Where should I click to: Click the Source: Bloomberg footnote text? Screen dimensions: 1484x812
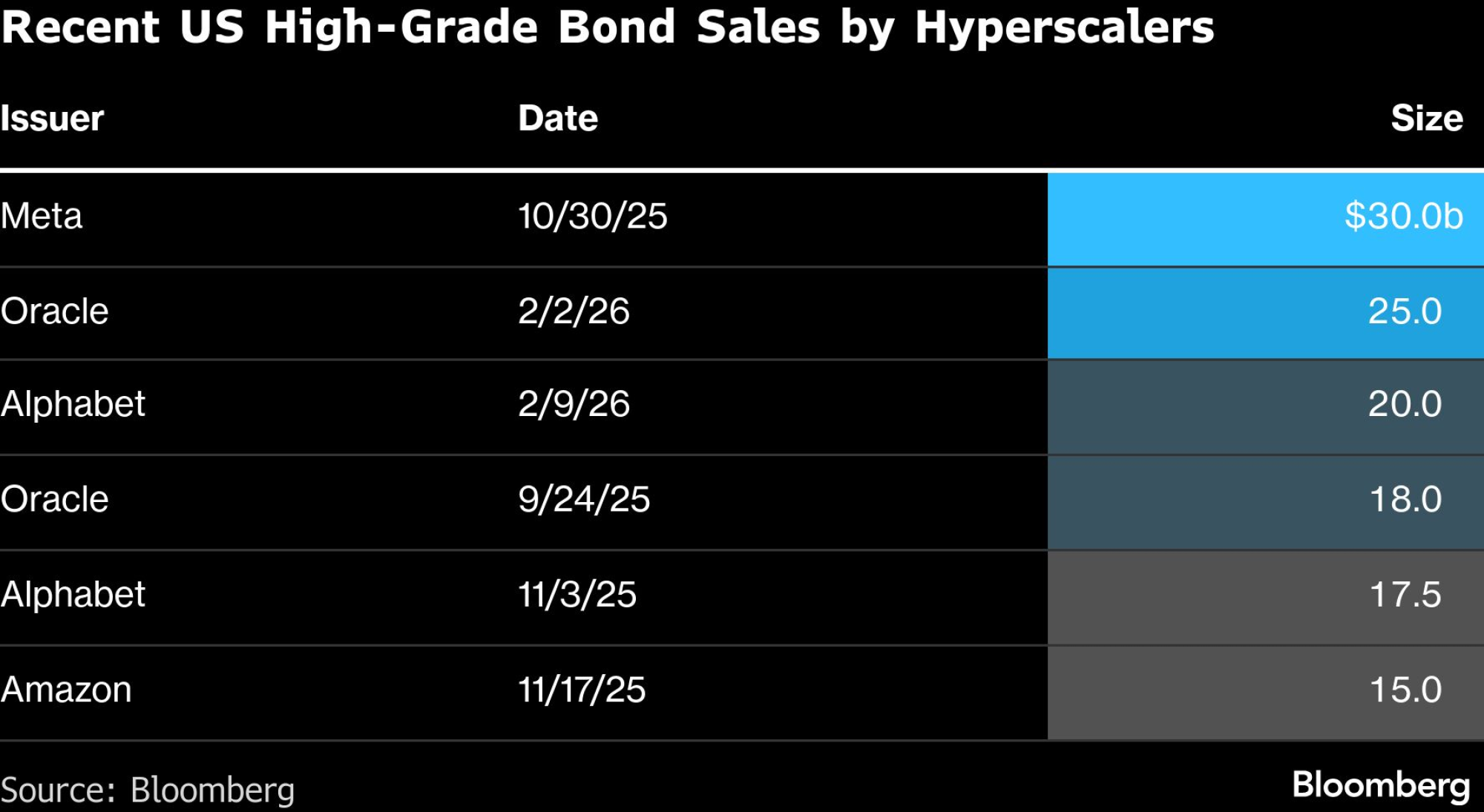point(148,790)
